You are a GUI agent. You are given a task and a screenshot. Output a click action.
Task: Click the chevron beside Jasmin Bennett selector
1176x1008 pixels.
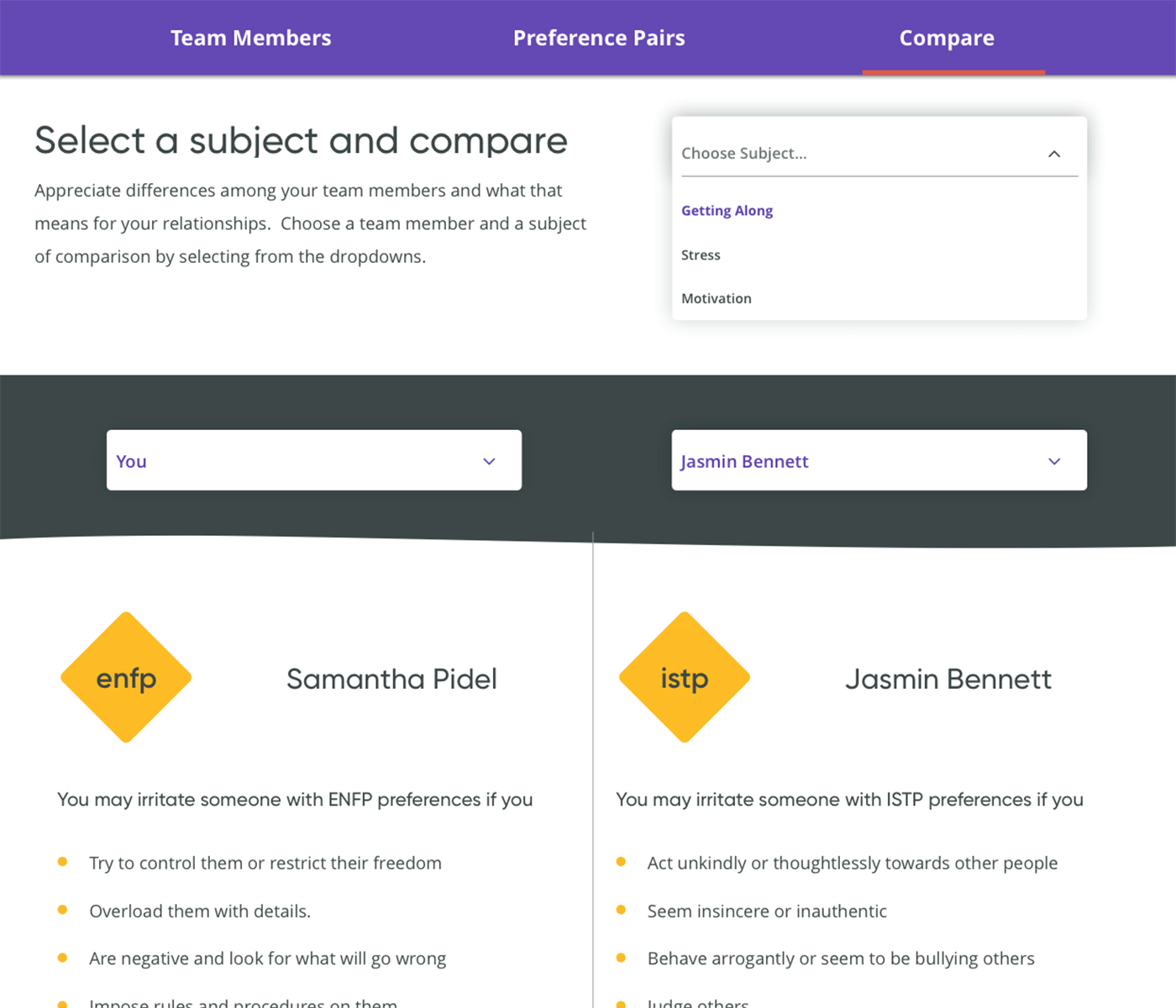tap(1054, 461)
